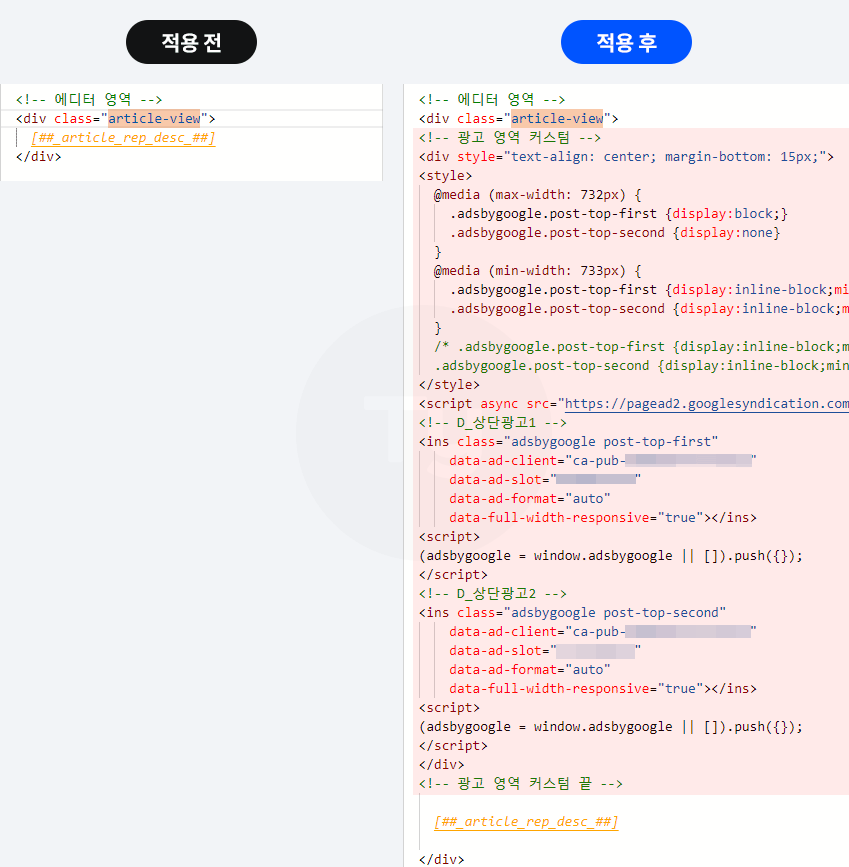Screen dimensions: 849x867
Task: Select the highlighted article-view class on the left
Action: (x=153, y=118)
